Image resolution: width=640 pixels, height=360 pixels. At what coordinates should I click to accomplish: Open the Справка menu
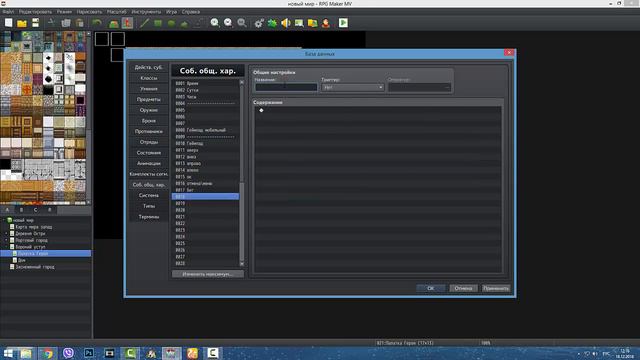point(191,12)
